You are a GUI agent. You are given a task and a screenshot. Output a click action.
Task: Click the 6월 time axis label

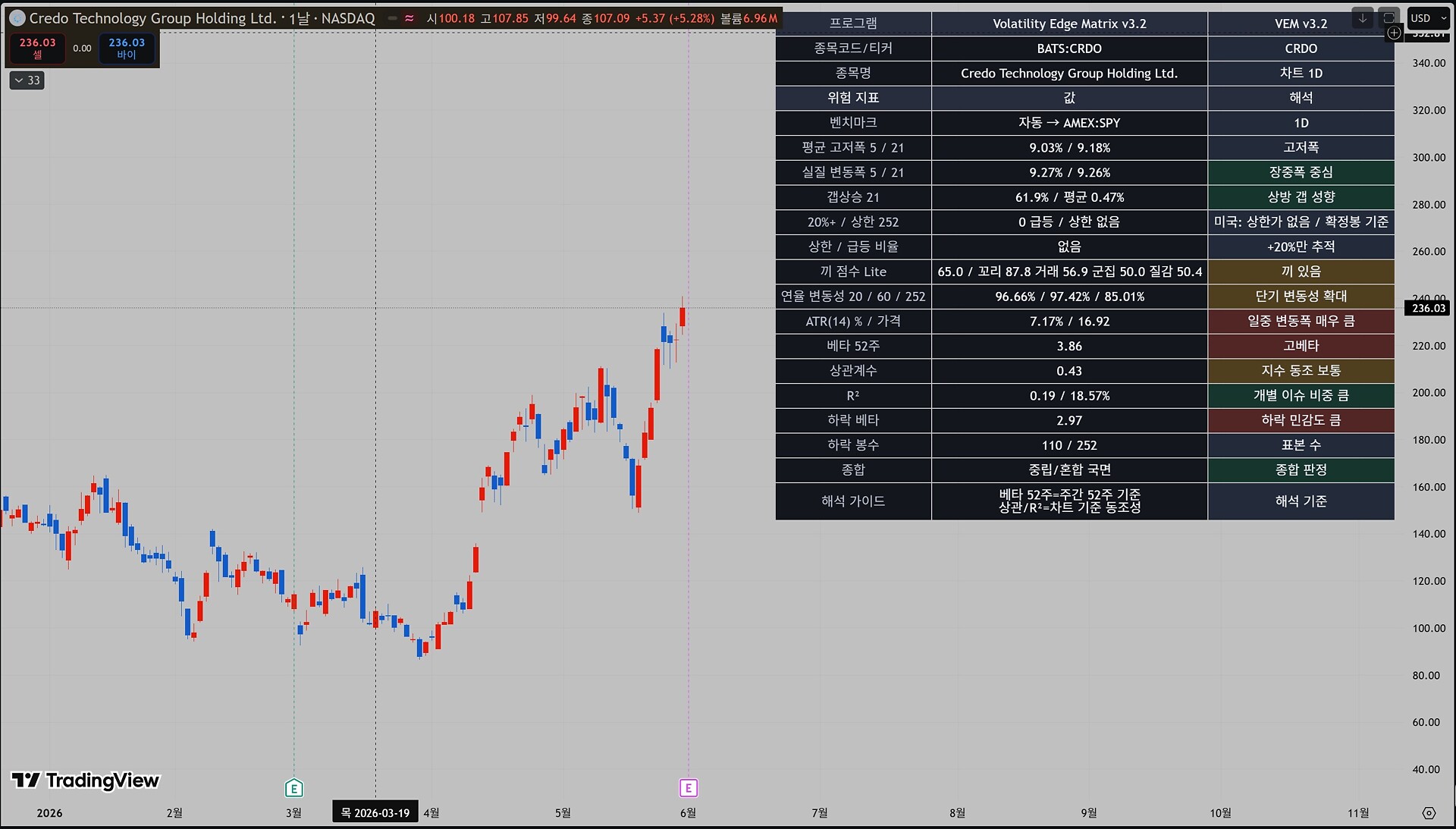coord(688,813)
